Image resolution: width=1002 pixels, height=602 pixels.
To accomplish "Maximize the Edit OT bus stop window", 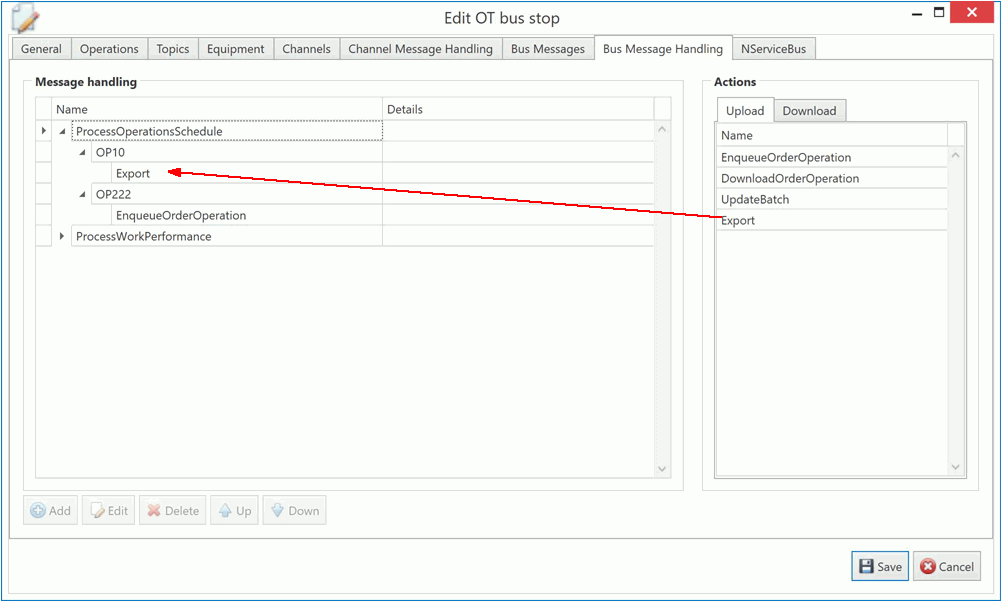I will point(939,13).
